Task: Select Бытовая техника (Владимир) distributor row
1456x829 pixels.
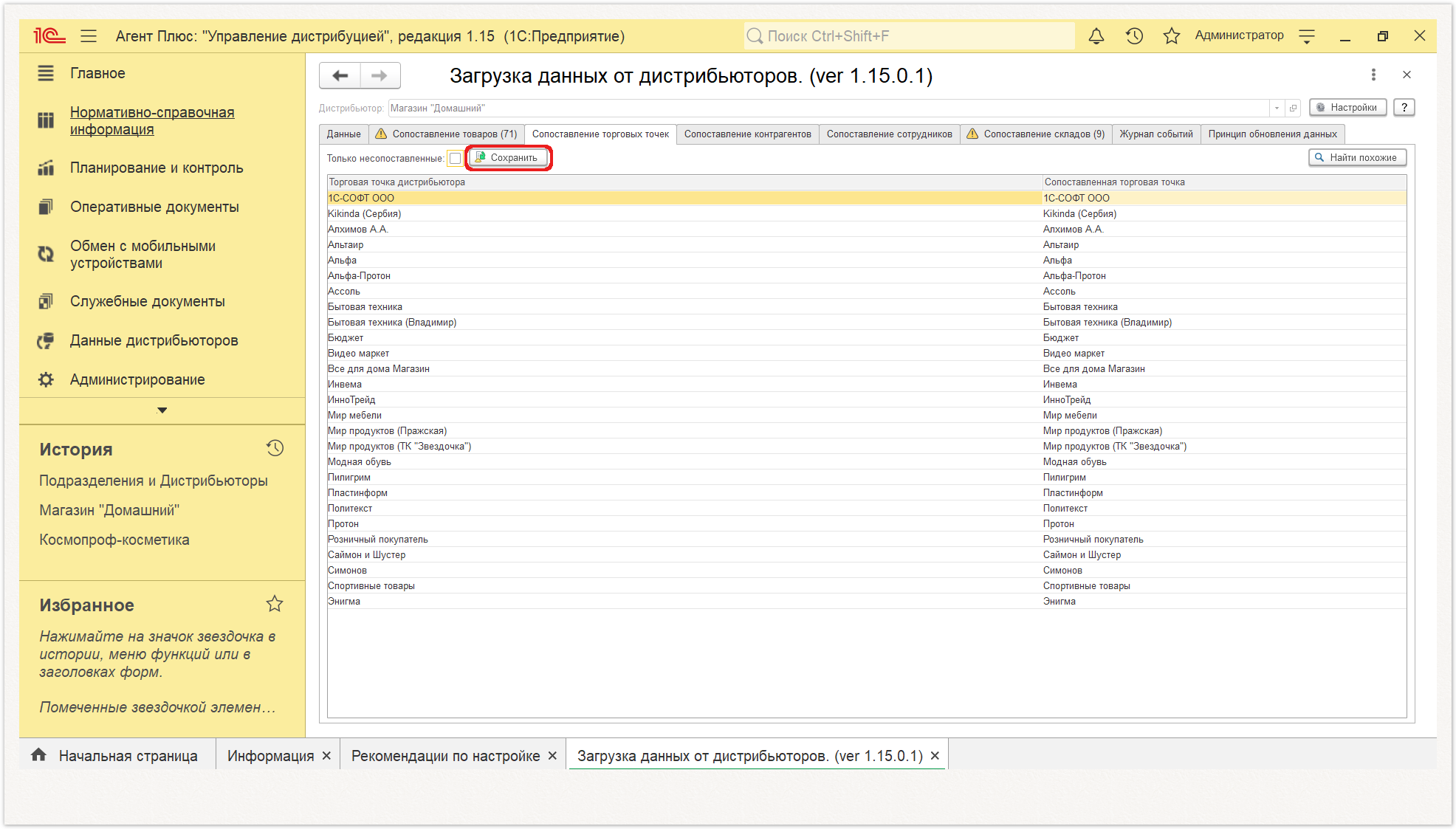Action: click(x=684, y=322)
